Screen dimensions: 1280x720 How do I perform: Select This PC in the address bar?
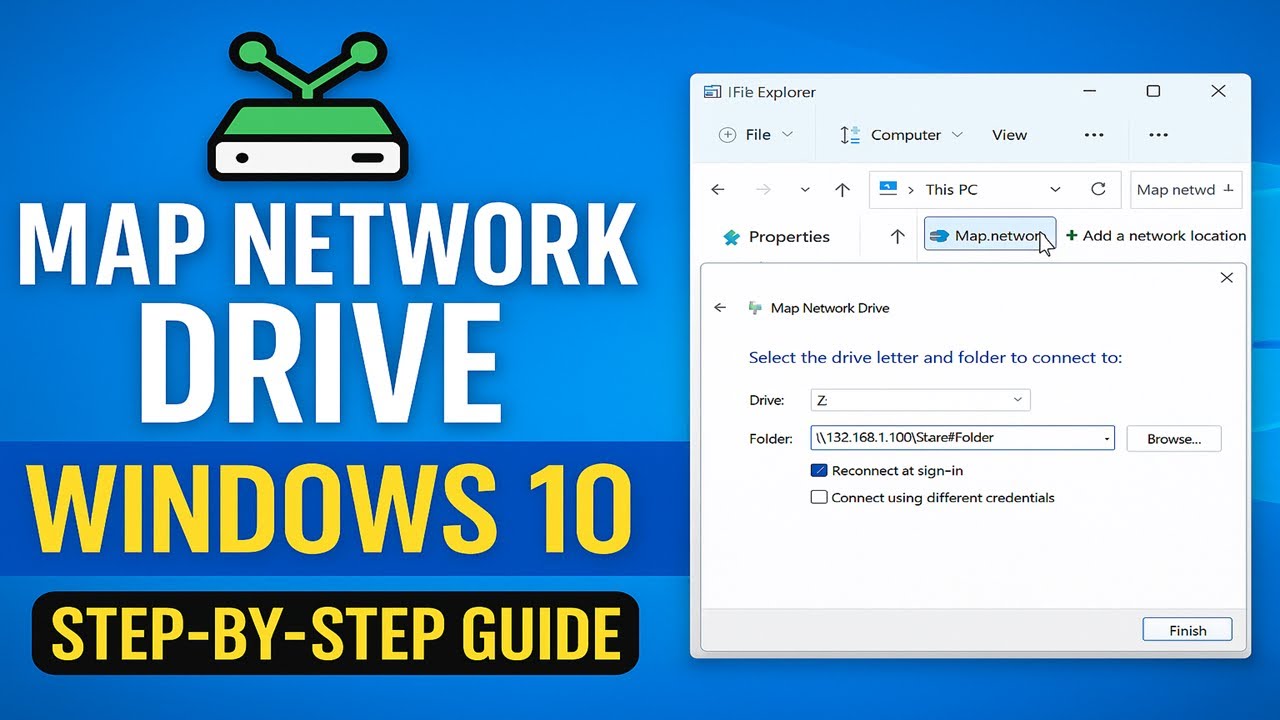click(x=951, y=189)
